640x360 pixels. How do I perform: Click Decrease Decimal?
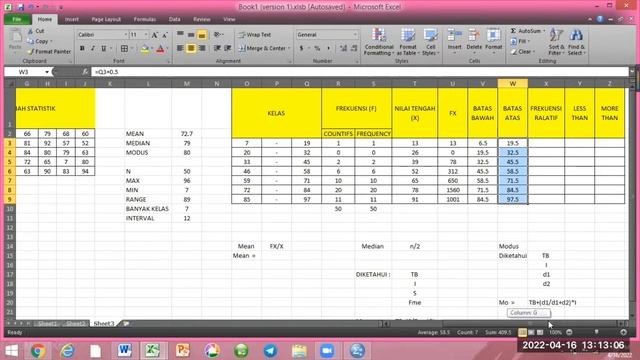[x=354, y=49]
